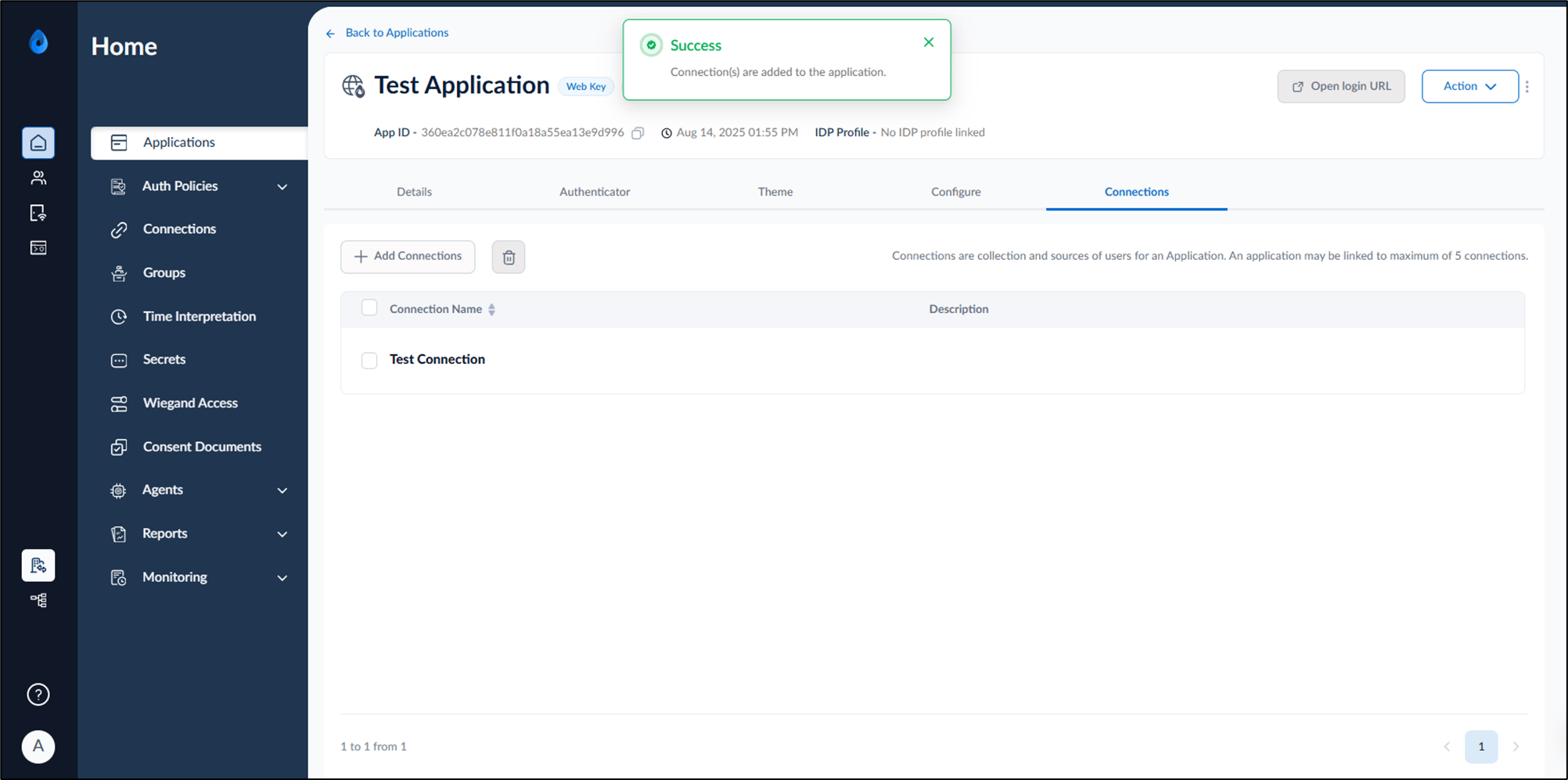Open the console window icon in left rail
This screenshot has height=780, width=1568.
[38, 248]
